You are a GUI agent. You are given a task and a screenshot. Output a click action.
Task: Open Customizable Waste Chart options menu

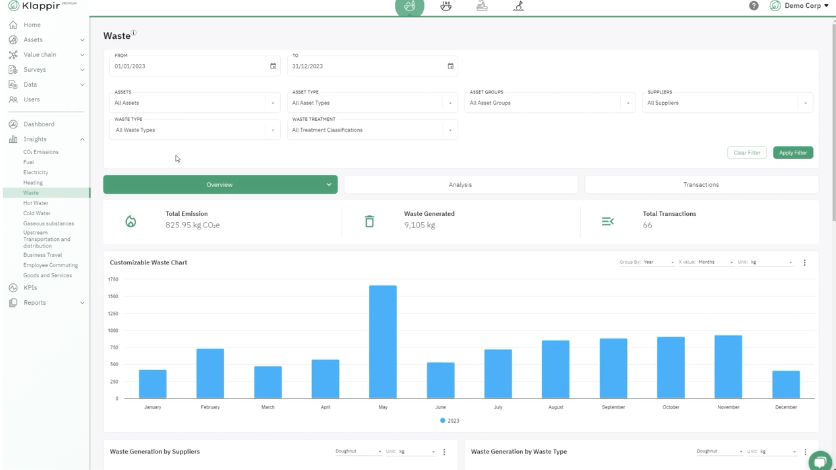click(x=805, y=262)
